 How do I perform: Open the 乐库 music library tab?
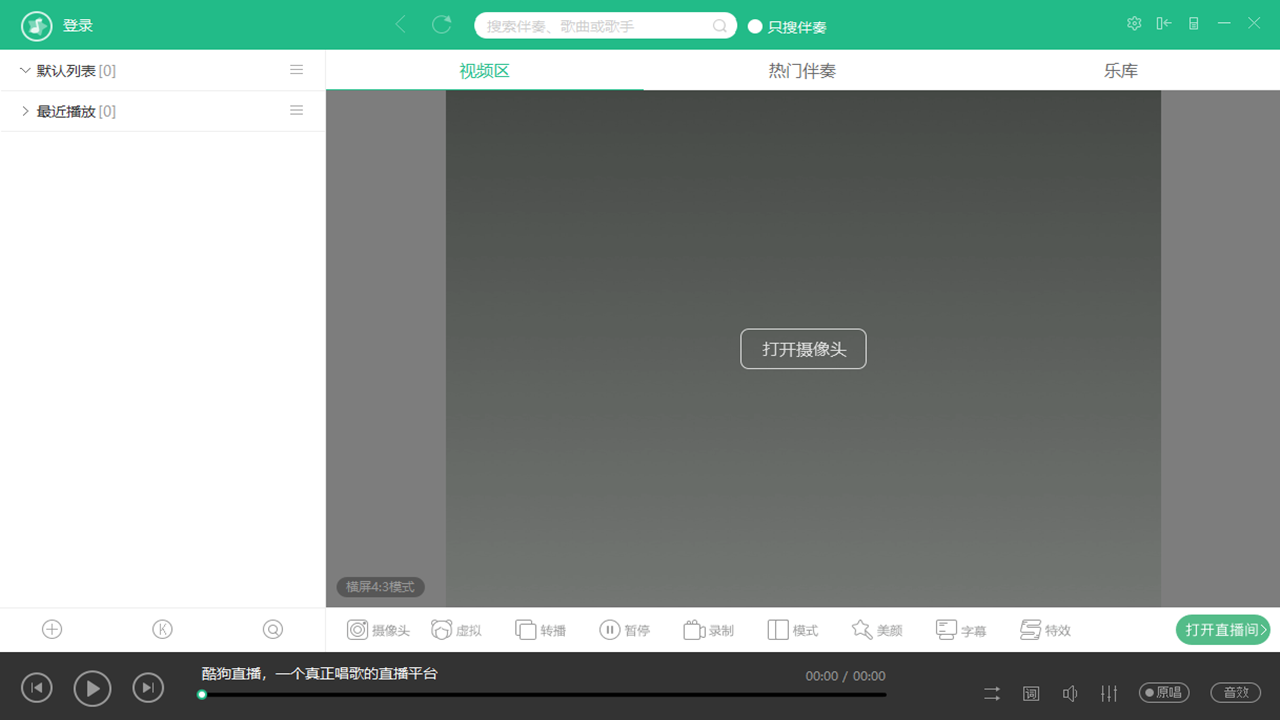tap(1120, 70)
